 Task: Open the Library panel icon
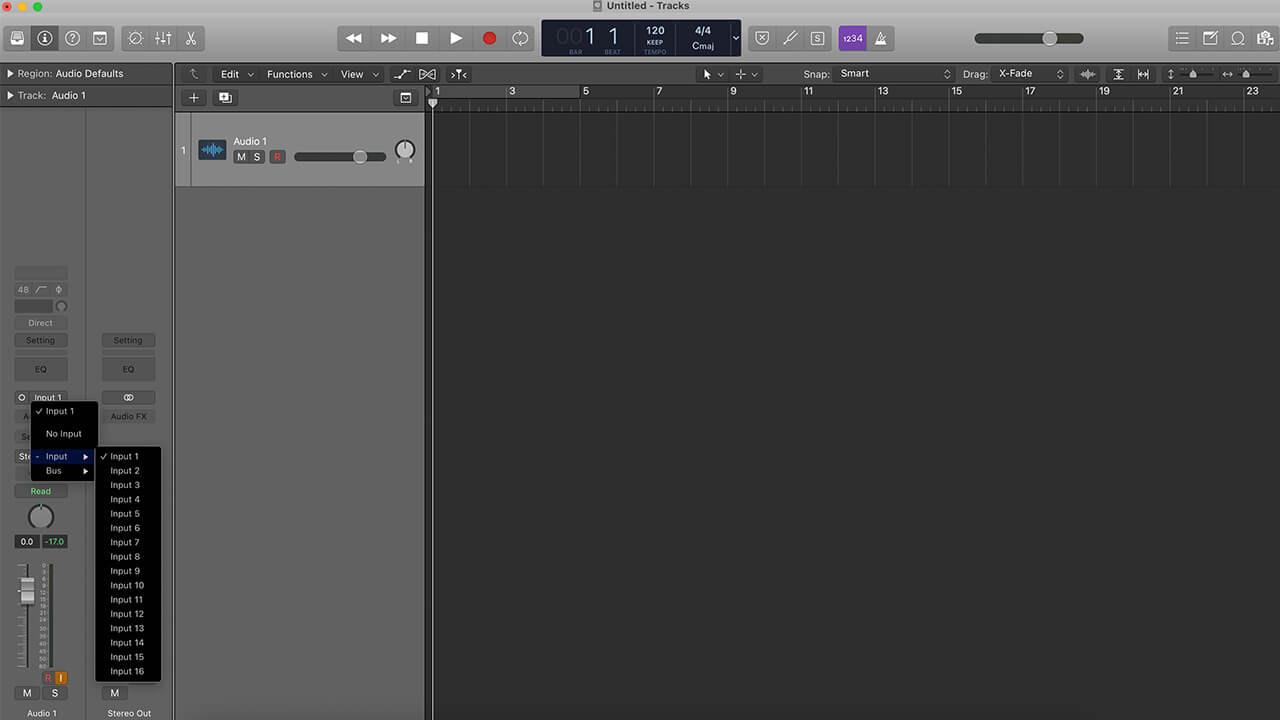pos(17,38)
